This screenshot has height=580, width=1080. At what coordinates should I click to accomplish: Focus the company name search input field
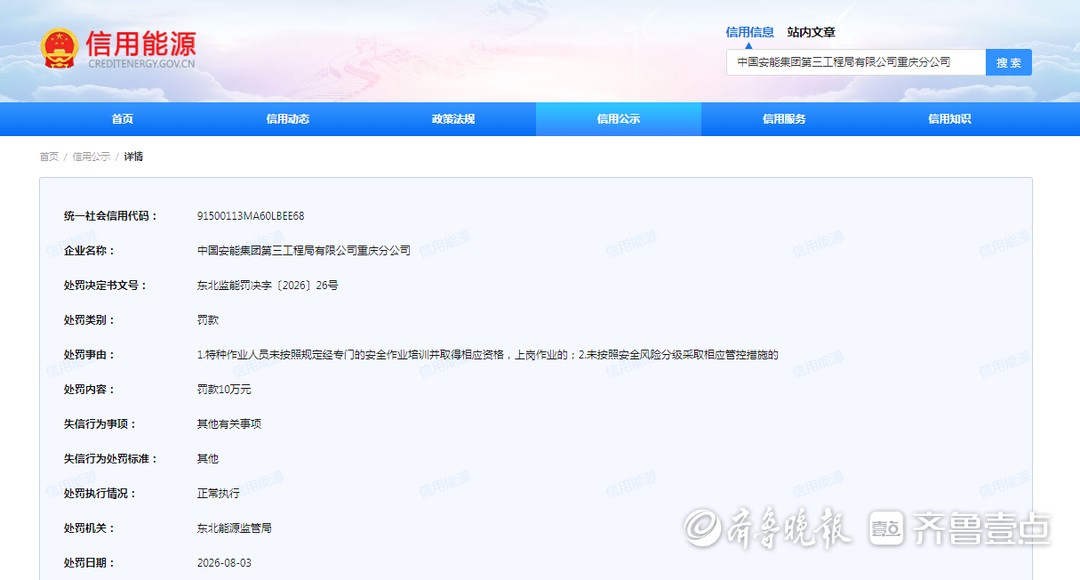click(x=856, y=62)
